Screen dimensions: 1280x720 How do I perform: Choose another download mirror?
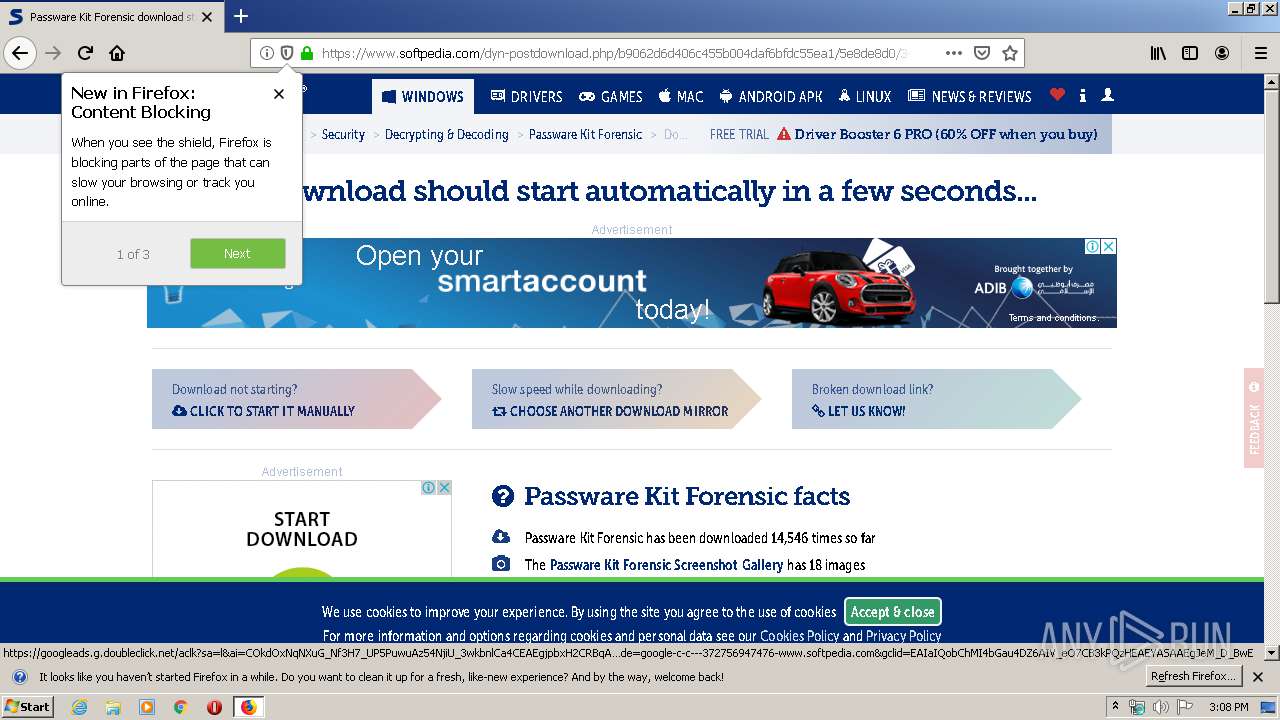[x=610, y=411]
